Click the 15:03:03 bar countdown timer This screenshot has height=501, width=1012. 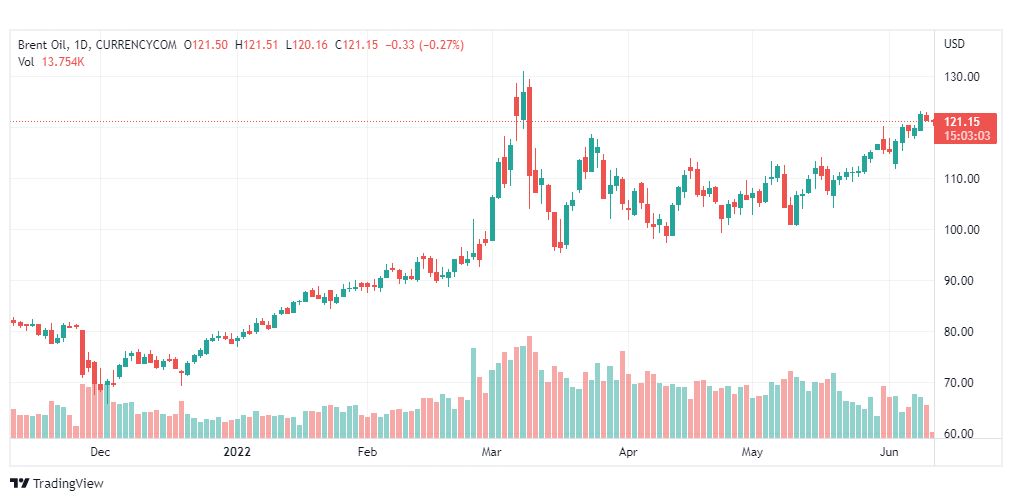965,135
